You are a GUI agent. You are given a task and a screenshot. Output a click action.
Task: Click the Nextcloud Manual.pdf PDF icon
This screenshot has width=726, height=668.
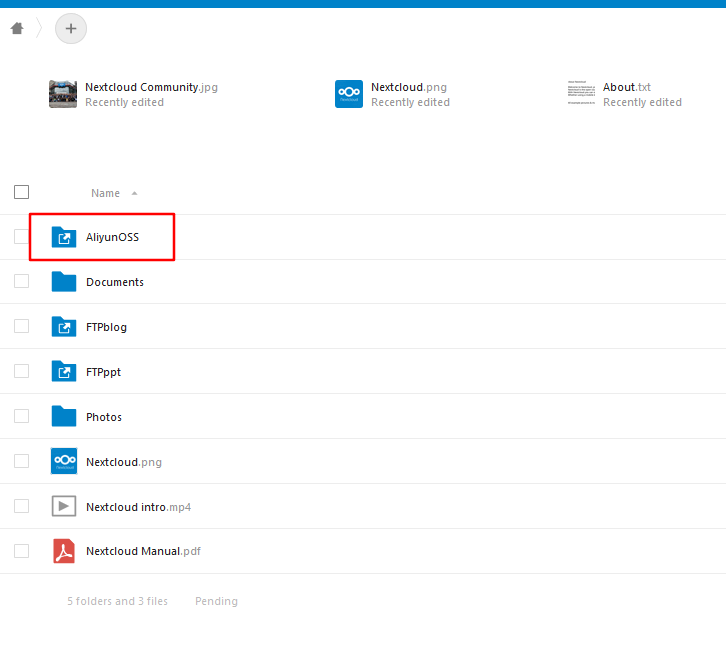pos(64,551)
